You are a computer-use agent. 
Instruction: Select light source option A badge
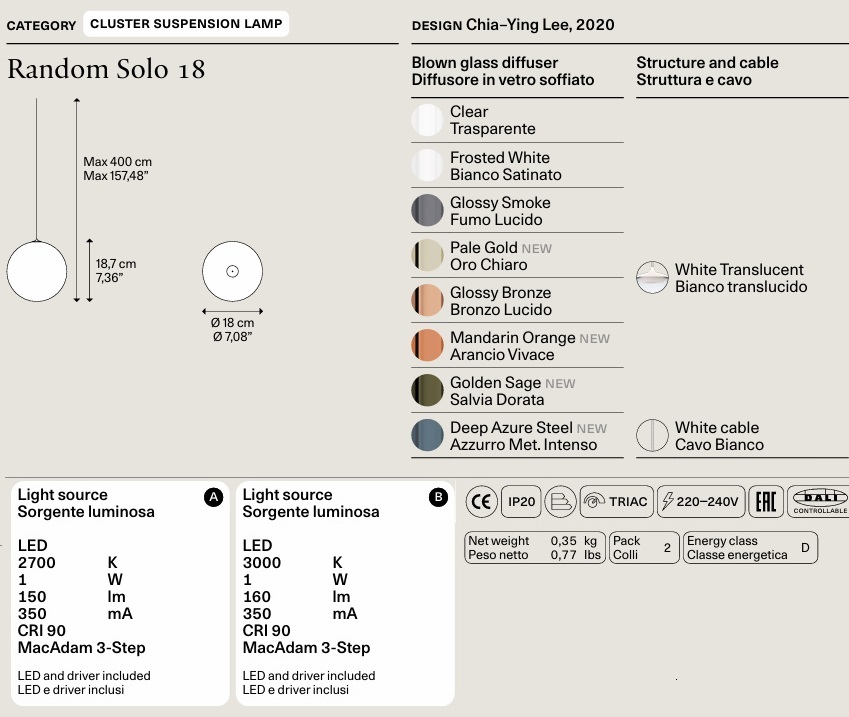[x=213, y=497]
